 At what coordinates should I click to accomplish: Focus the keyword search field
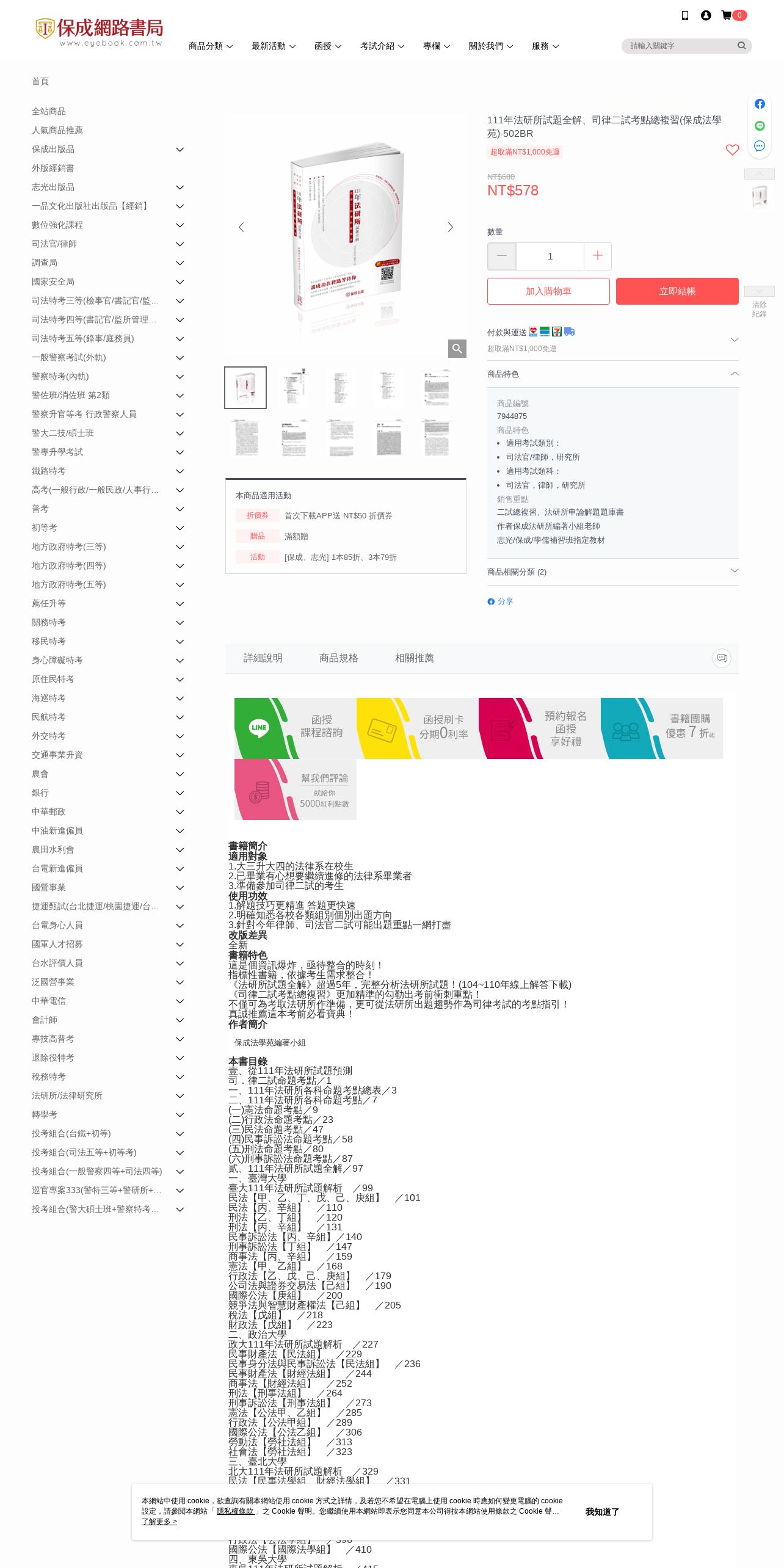click(x=680, y=46)
